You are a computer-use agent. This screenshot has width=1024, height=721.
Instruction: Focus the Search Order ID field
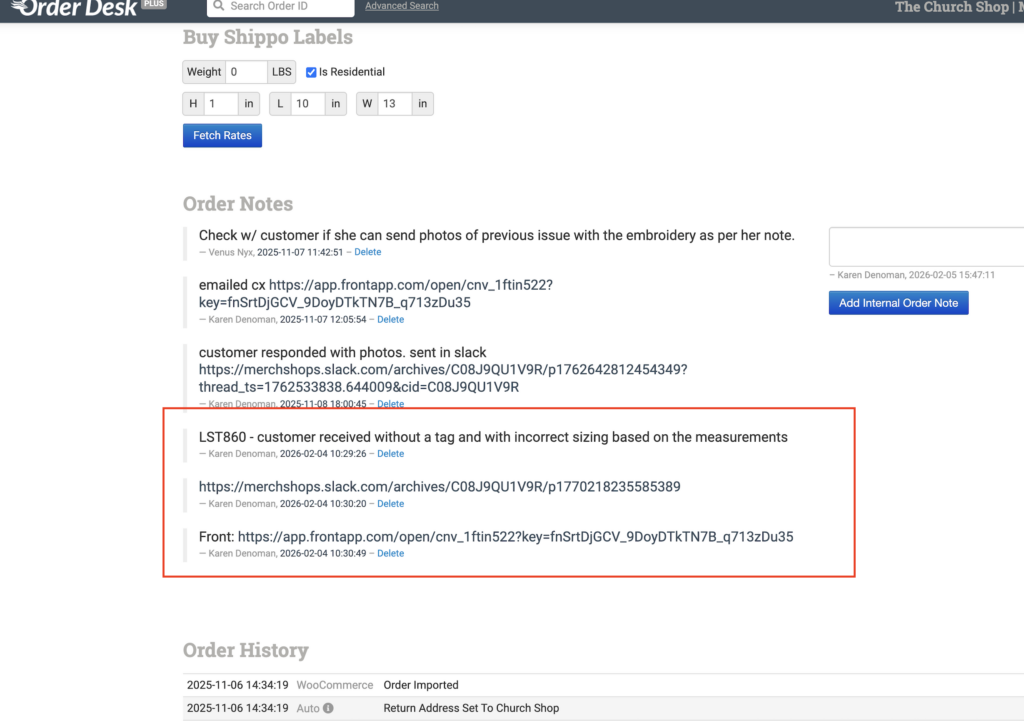coord(288,7)
